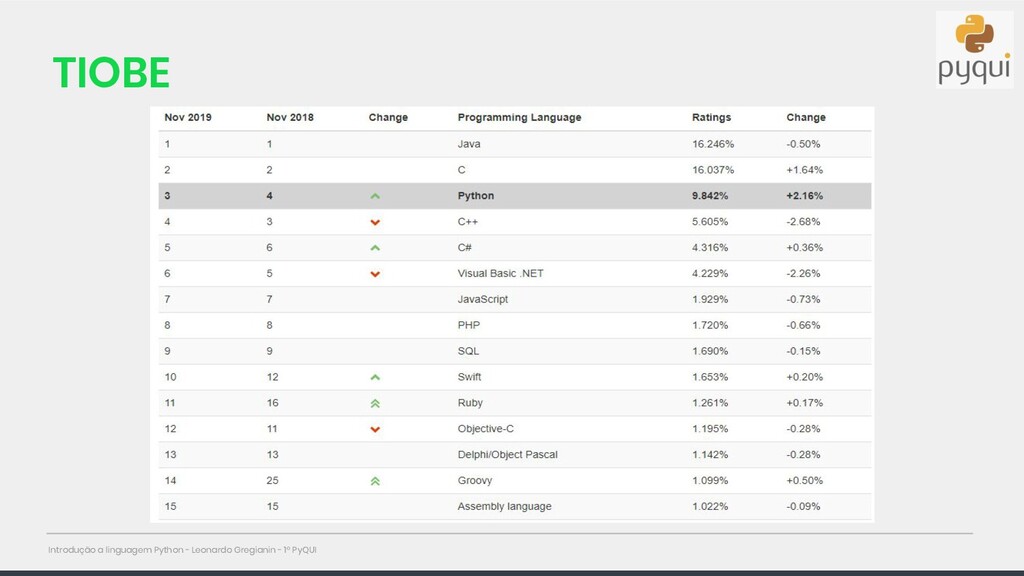Click Python's change value +2.16%

click(x=805, y=196)
